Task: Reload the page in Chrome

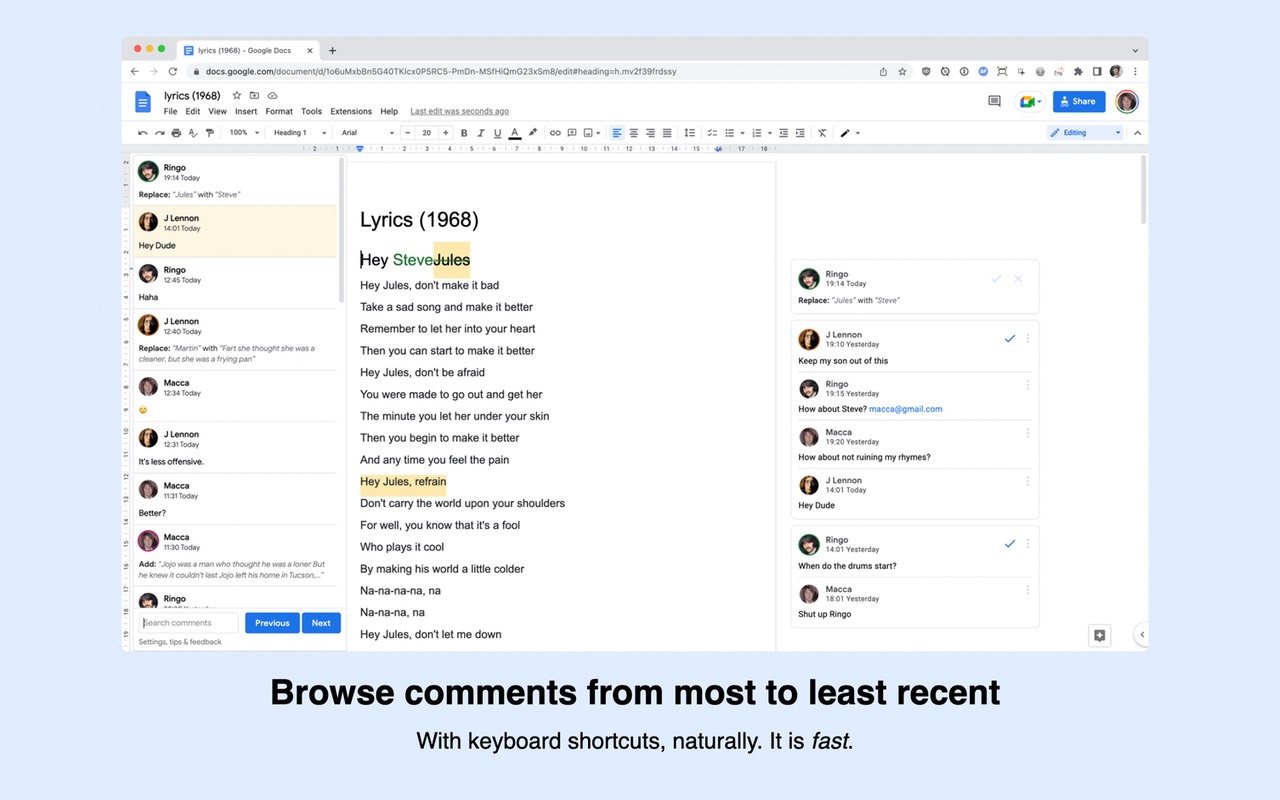Action: (x=173, y=71)
